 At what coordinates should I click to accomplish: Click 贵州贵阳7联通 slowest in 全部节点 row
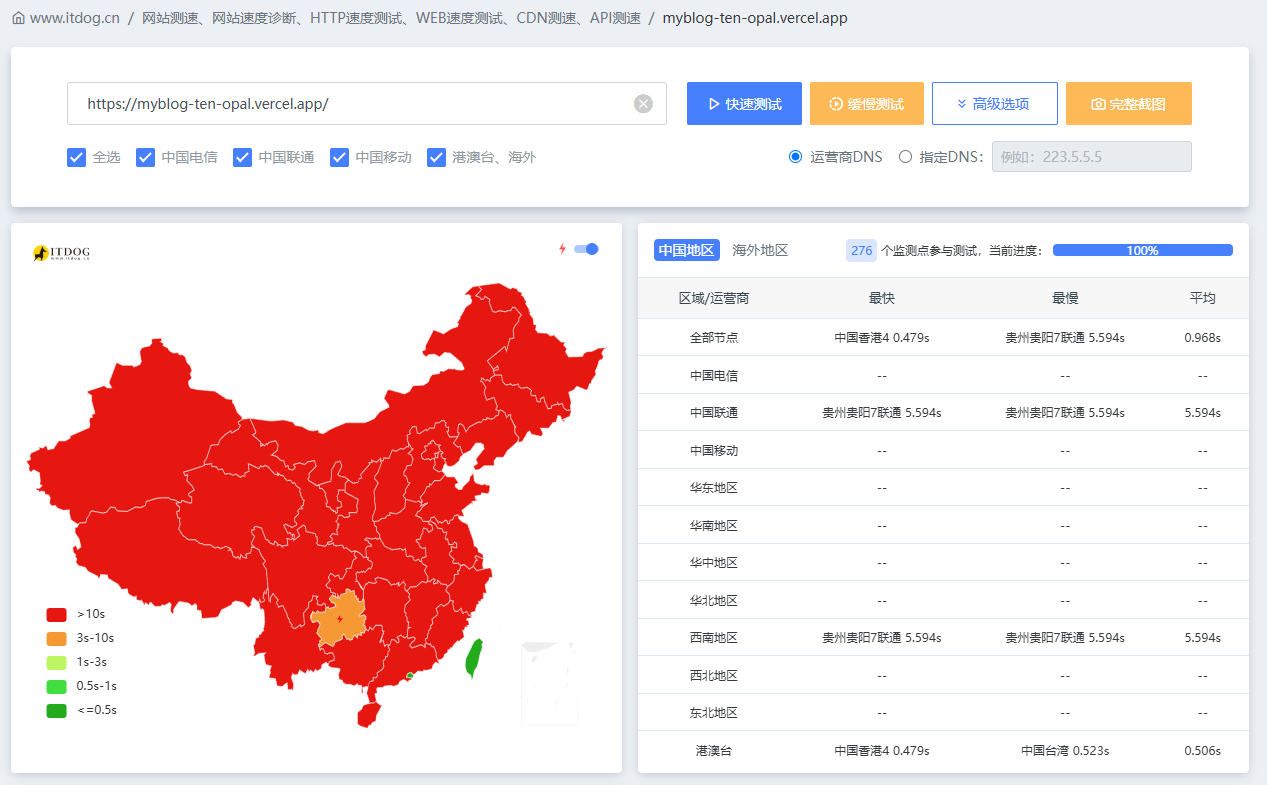[x=1065, y=338]
